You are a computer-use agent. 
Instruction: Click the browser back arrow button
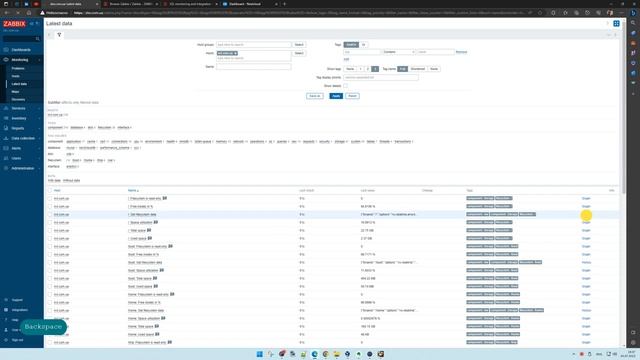6,13
